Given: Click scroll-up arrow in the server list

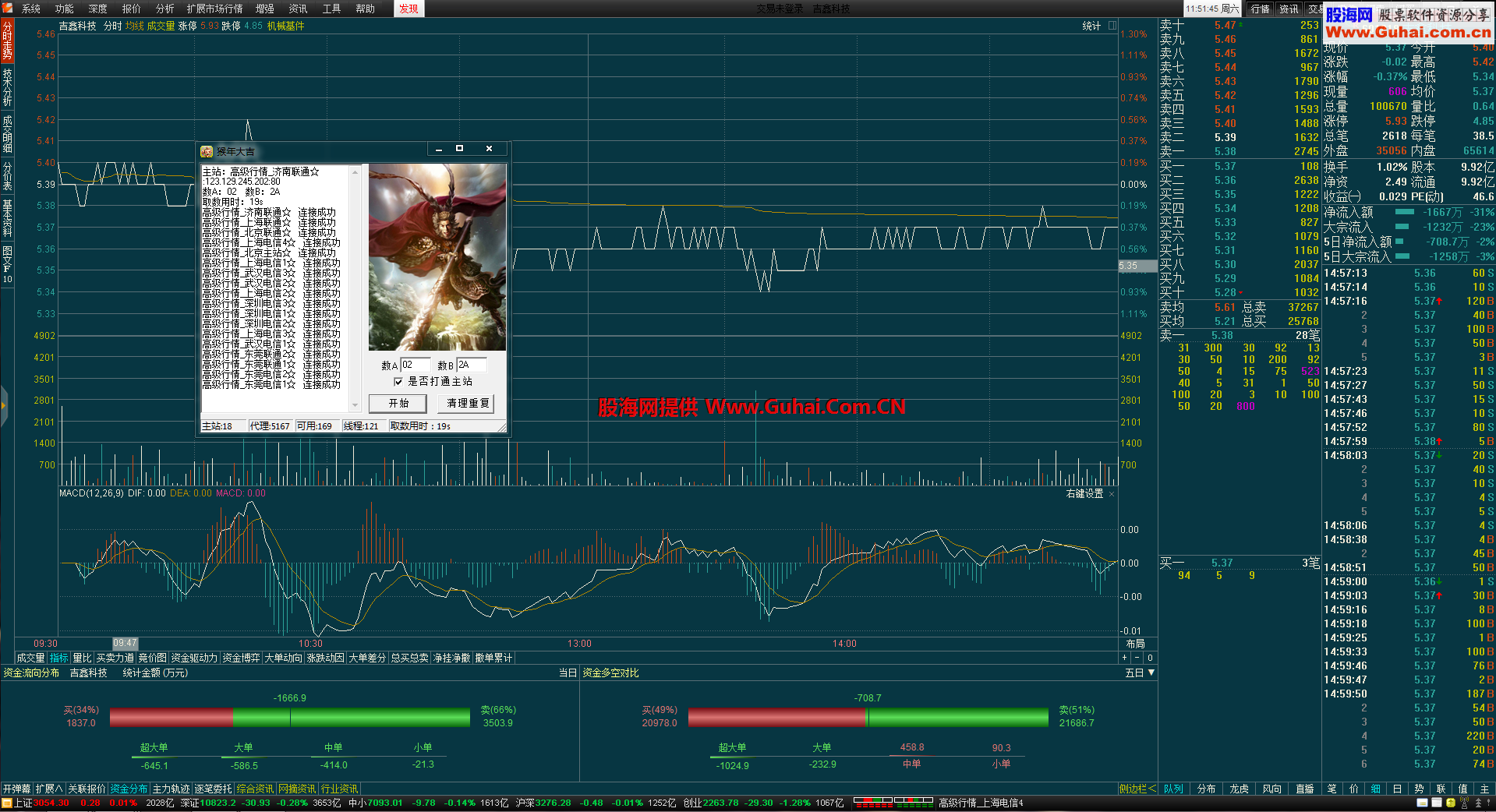Looking at the screenshot, I should 355,171.
